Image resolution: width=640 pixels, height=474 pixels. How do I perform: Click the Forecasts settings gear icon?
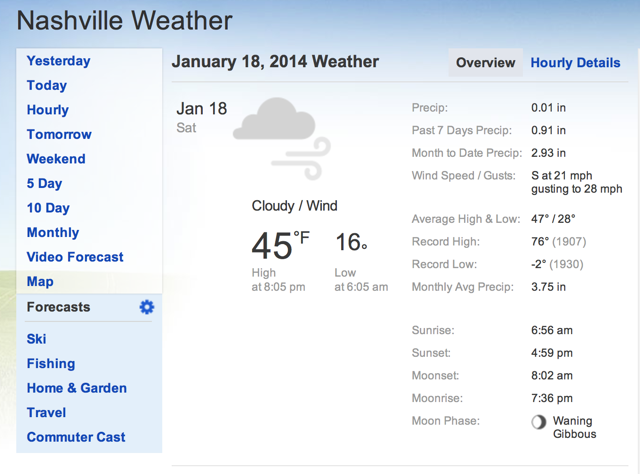pos(147,307)
